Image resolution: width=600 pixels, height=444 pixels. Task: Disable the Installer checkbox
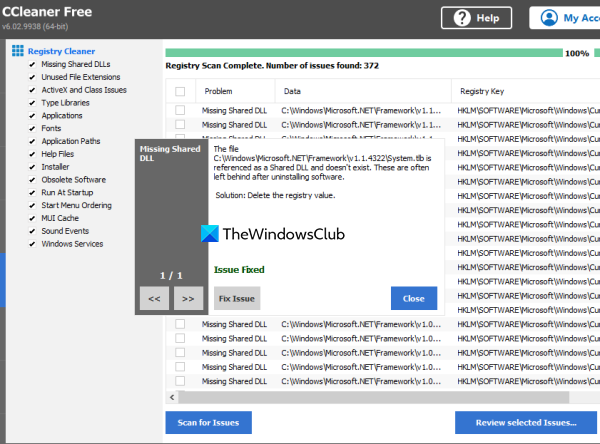[32, 167]
